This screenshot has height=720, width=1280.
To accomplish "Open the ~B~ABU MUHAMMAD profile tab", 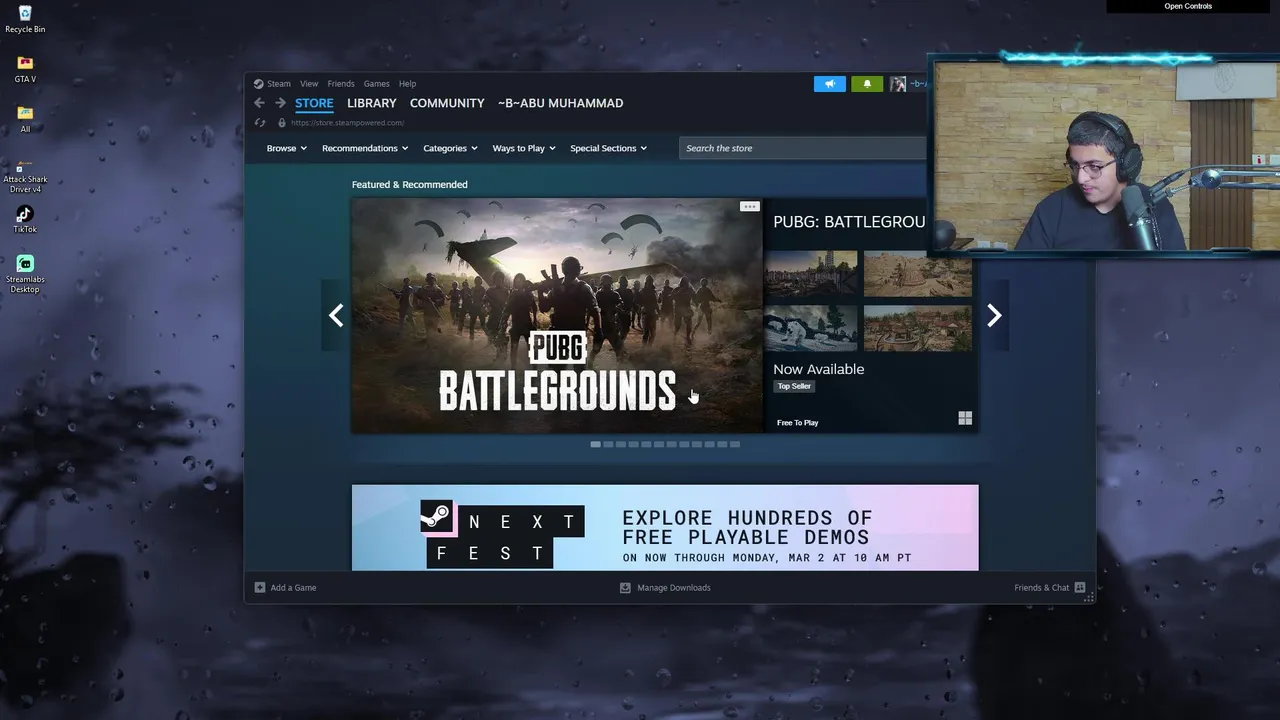I will pyautogui.click(x=561, y=103).
